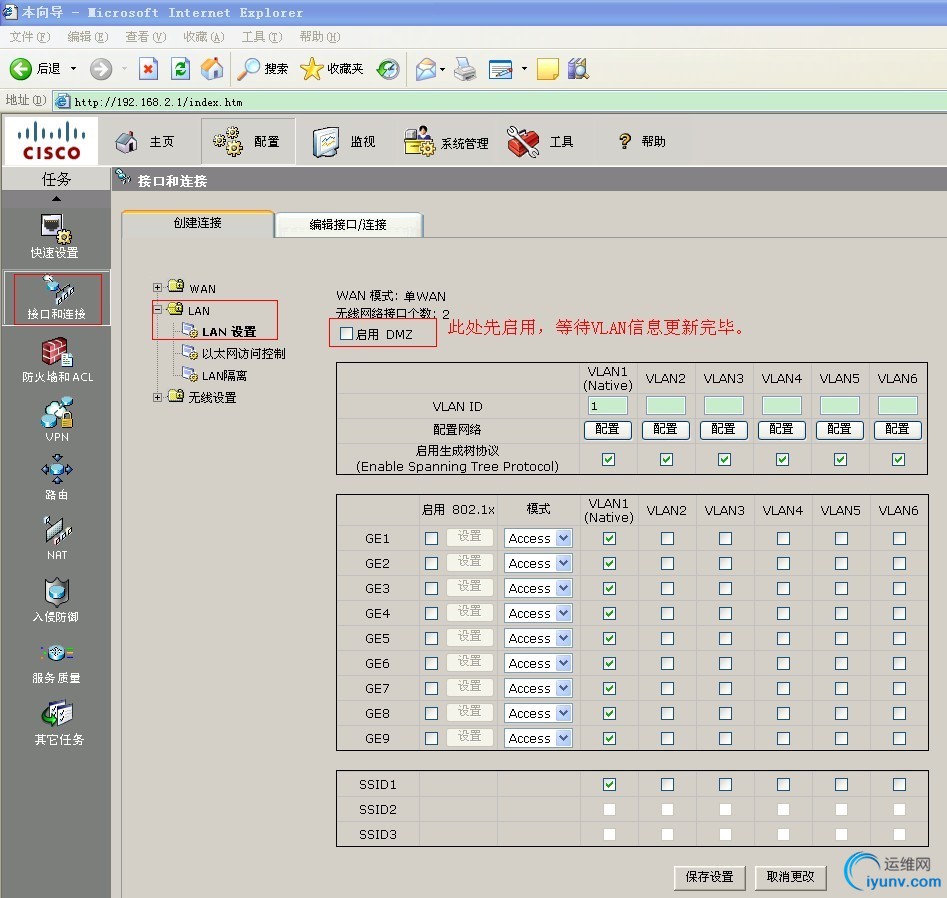947x898 pixels.
Task: Open the 服务质量 QoS icon
Action: click(x=57, y=653)
